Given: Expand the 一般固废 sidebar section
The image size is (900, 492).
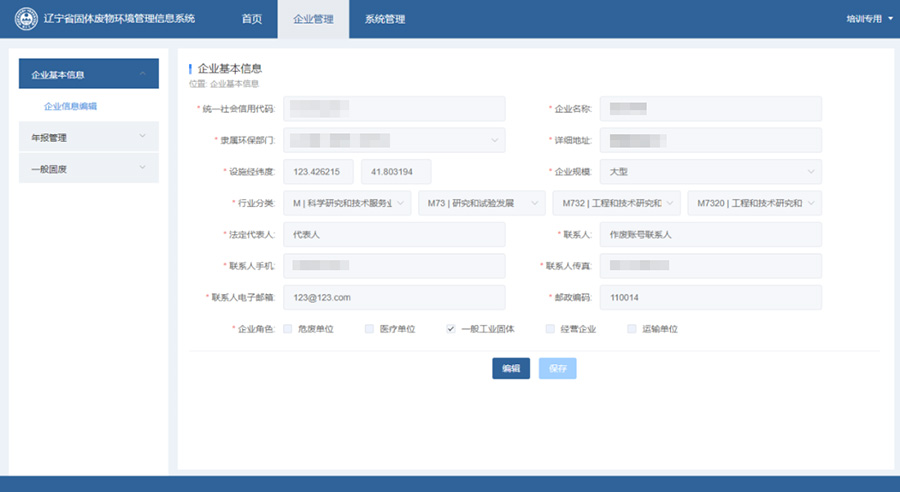Looking at the screenshot, I should click(89, 168).
